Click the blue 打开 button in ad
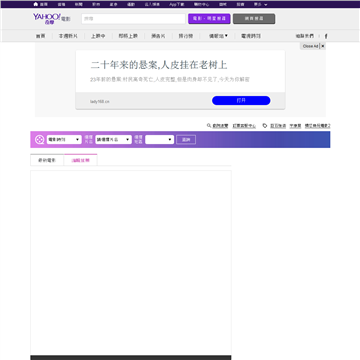This screenshot has height=360, width=360. 241,100
